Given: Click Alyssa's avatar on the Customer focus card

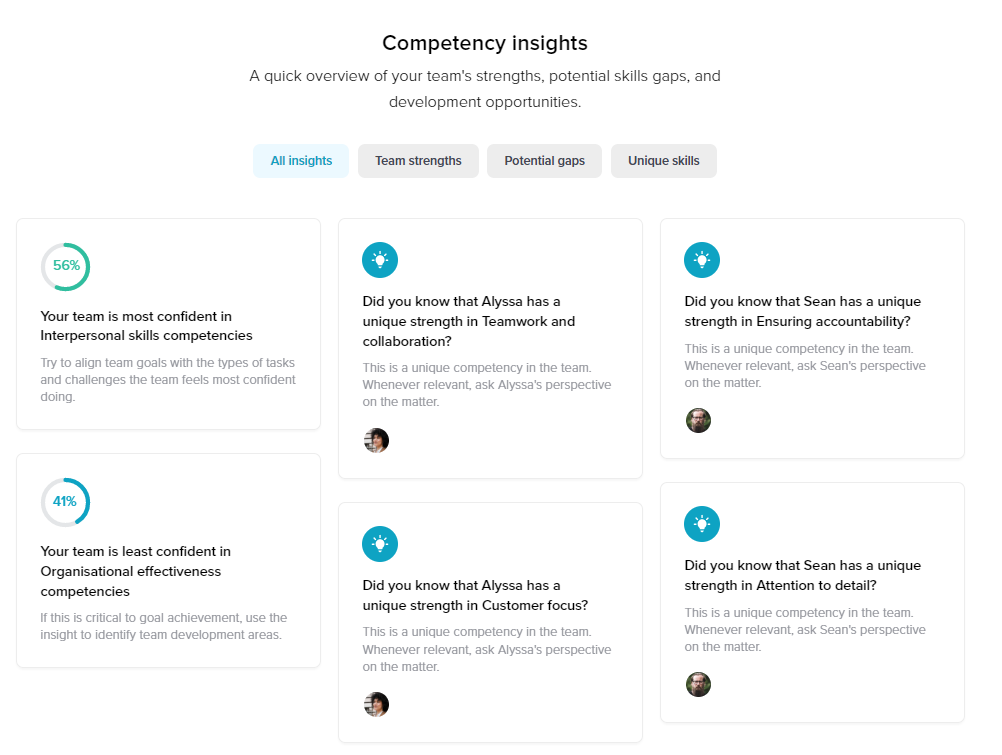Looking at the screenshot, I should (x=376, y=704).
